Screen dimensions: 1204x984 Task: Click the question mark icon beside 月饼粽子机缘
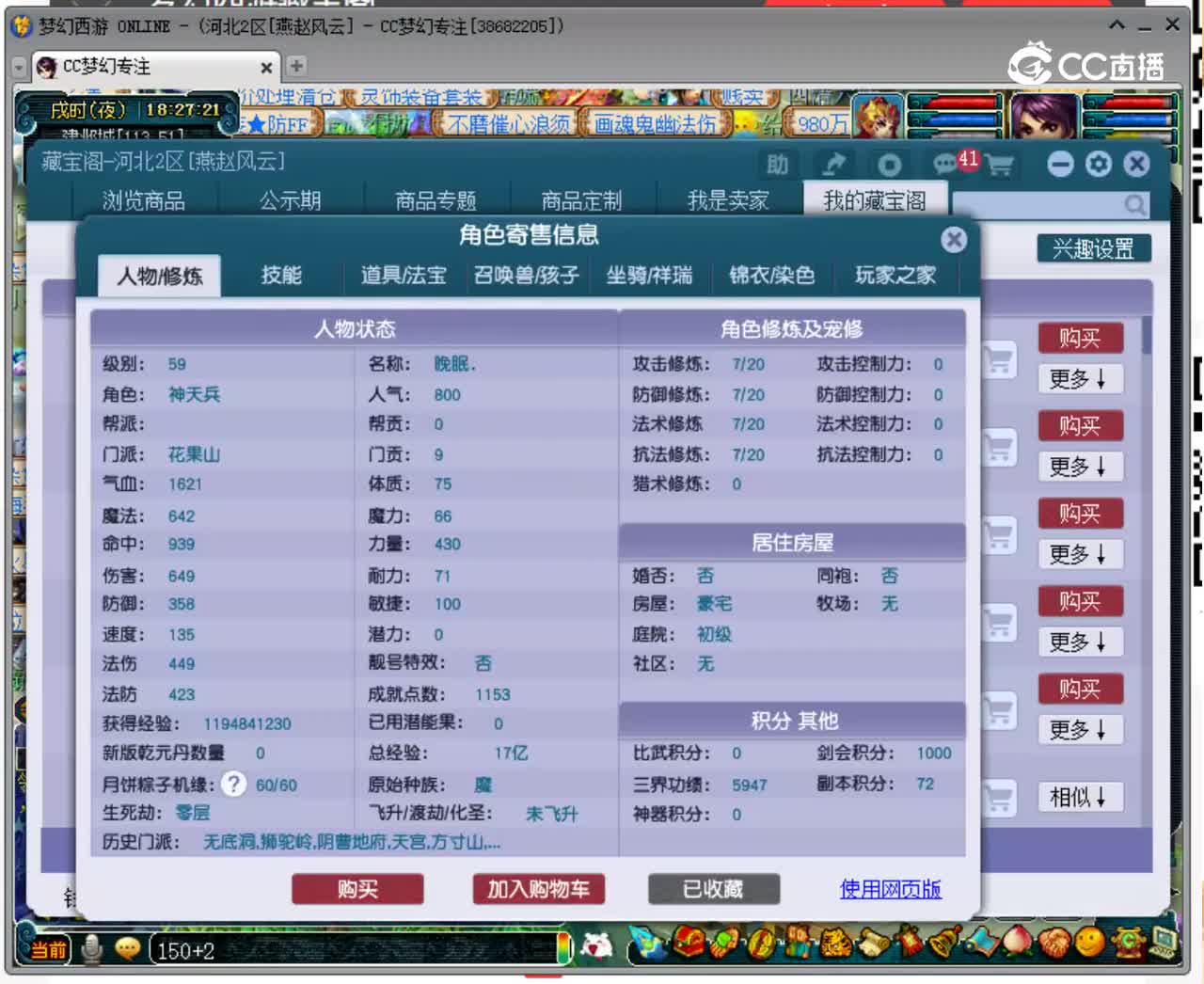[x=234, y=784]
